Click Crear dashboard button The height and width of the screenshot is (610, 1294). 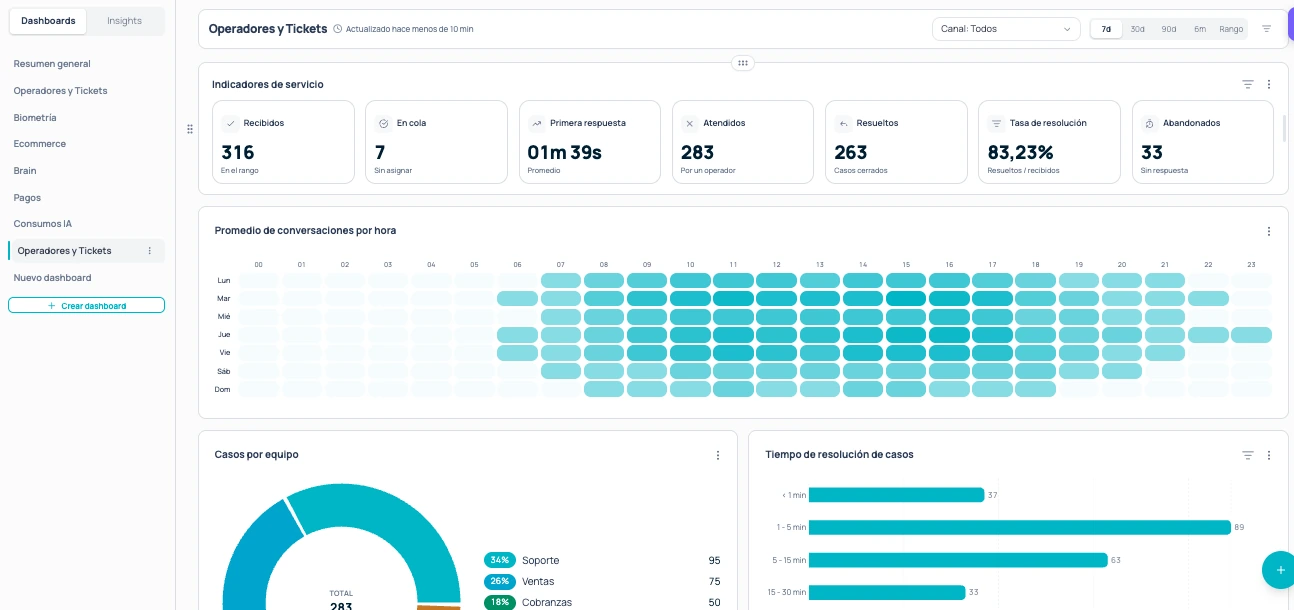[x=86, y=305]
